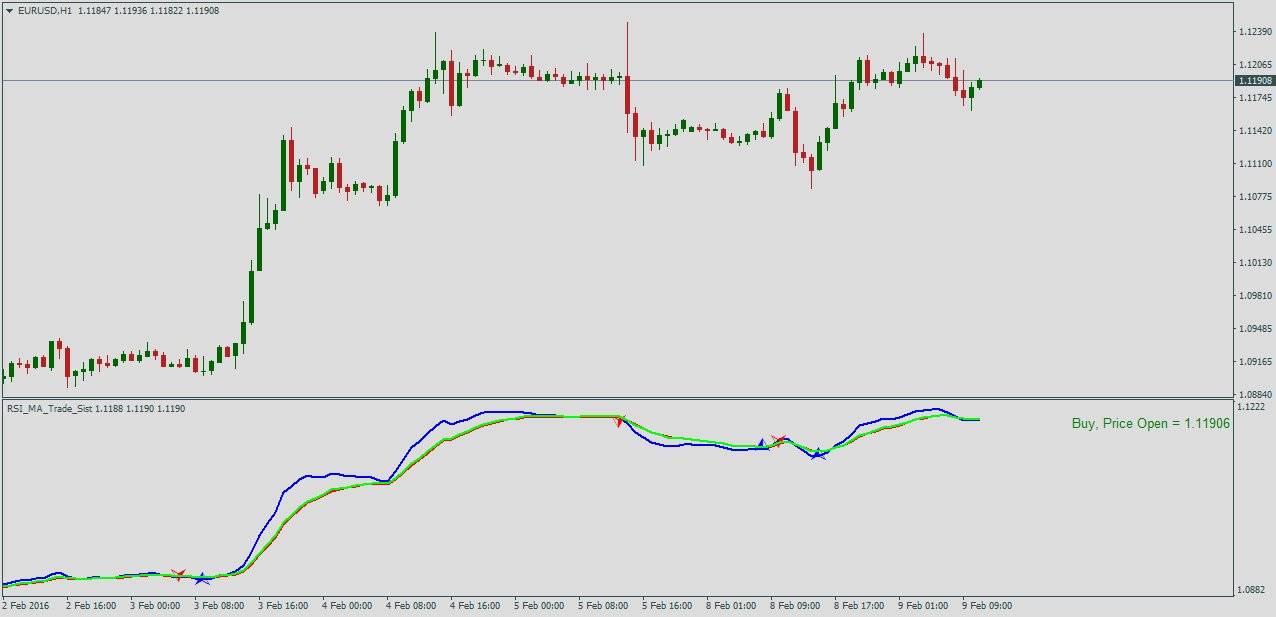The height and width of the screenshot is (617, 1276).
Task: Click the RSI_MA_Trade_Sist indicator label
Action: pyautogui.click(x=49, y=408)
